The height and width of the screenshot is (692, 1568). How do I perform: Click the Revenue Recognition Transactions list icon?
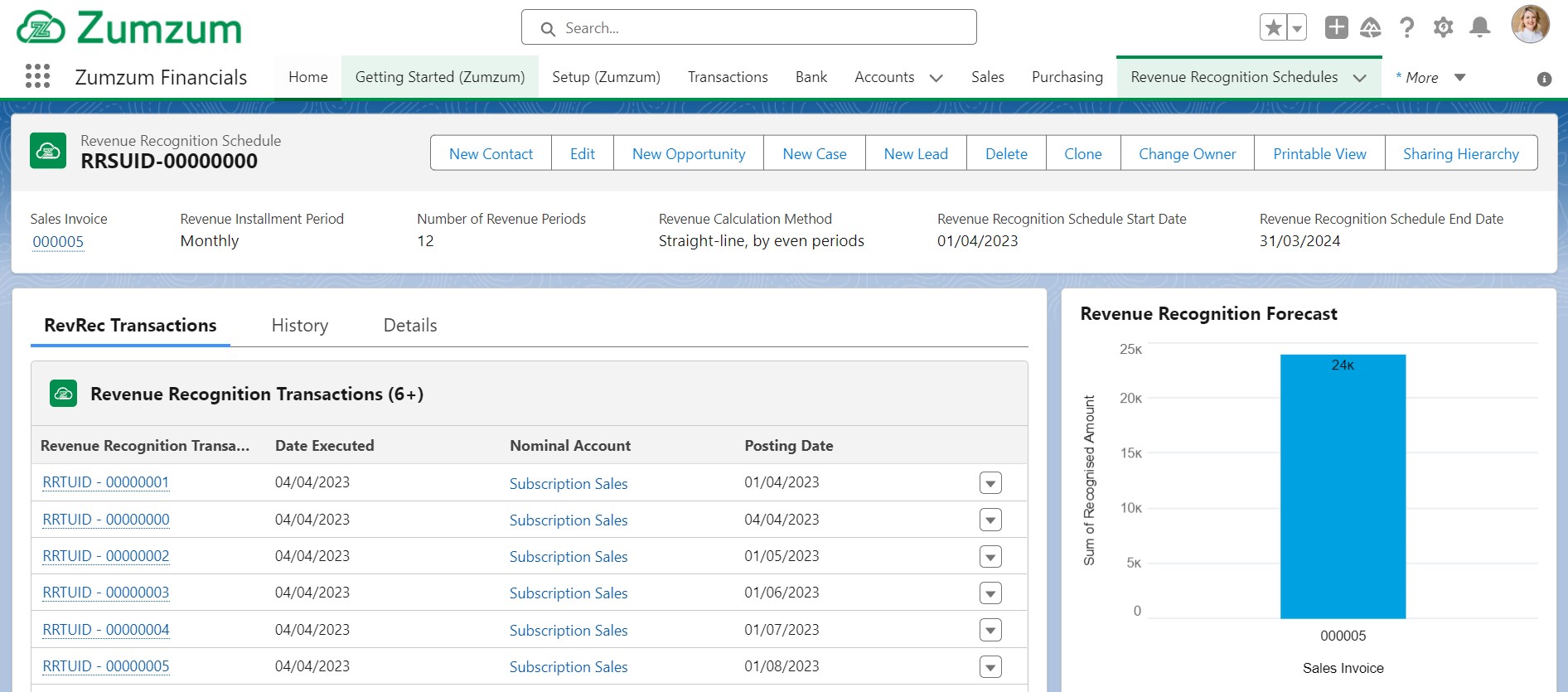pos(63,394)
